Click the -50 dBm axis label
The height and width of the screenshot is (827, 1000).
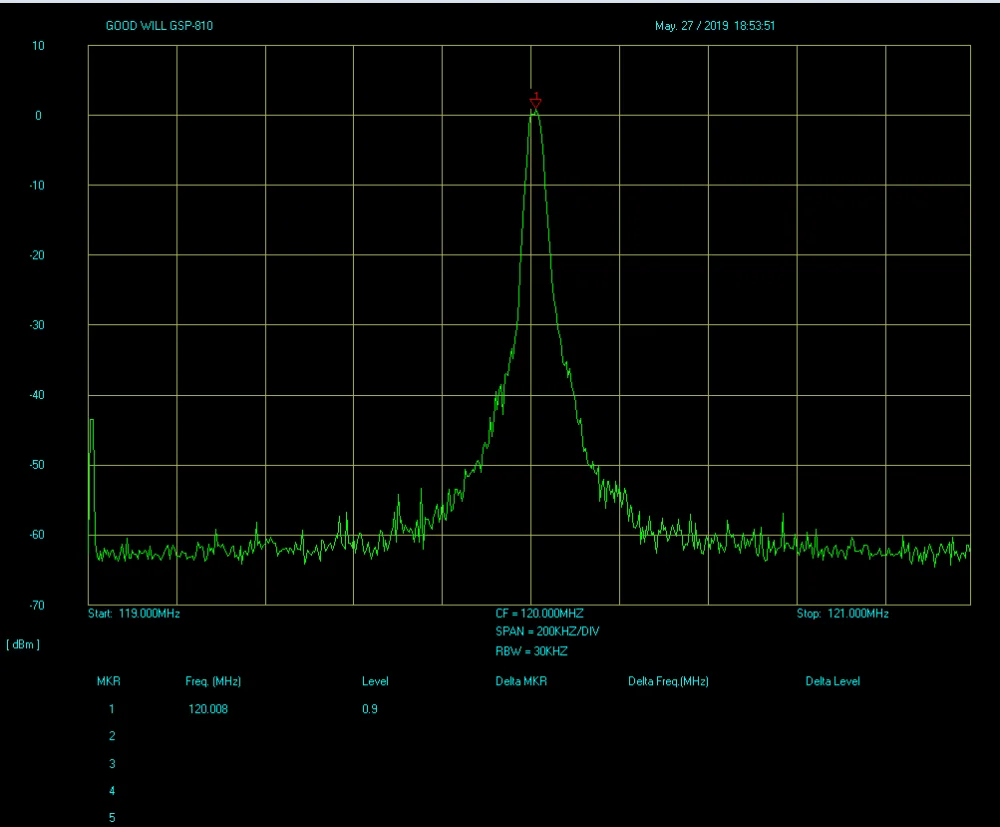point(37,465)
